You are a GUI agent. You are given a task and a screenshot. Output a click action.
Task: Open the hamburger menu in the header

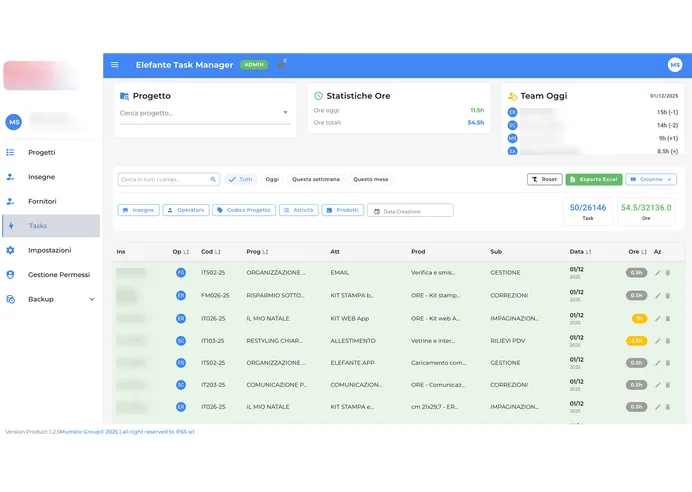pyautogui.click(x=114, y=65)
